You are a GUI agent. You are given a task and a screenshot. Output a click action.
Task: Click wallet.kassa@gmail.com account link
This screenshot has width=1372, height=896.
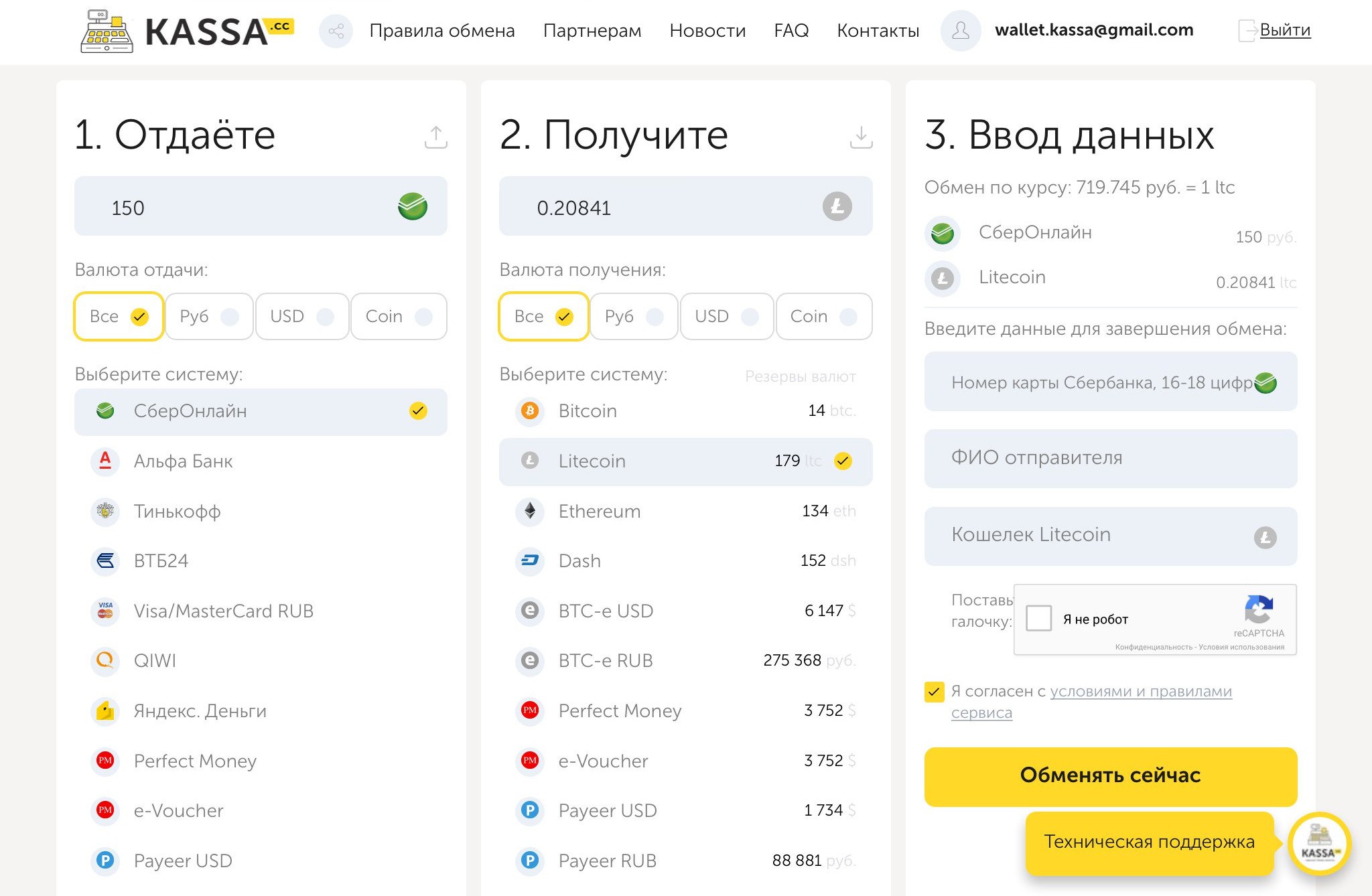(x=1094, y=30)
